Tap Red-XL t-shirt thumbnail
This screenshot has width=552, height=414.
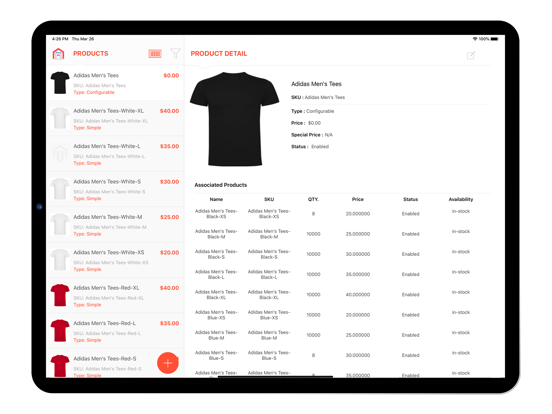pos(60,295)
